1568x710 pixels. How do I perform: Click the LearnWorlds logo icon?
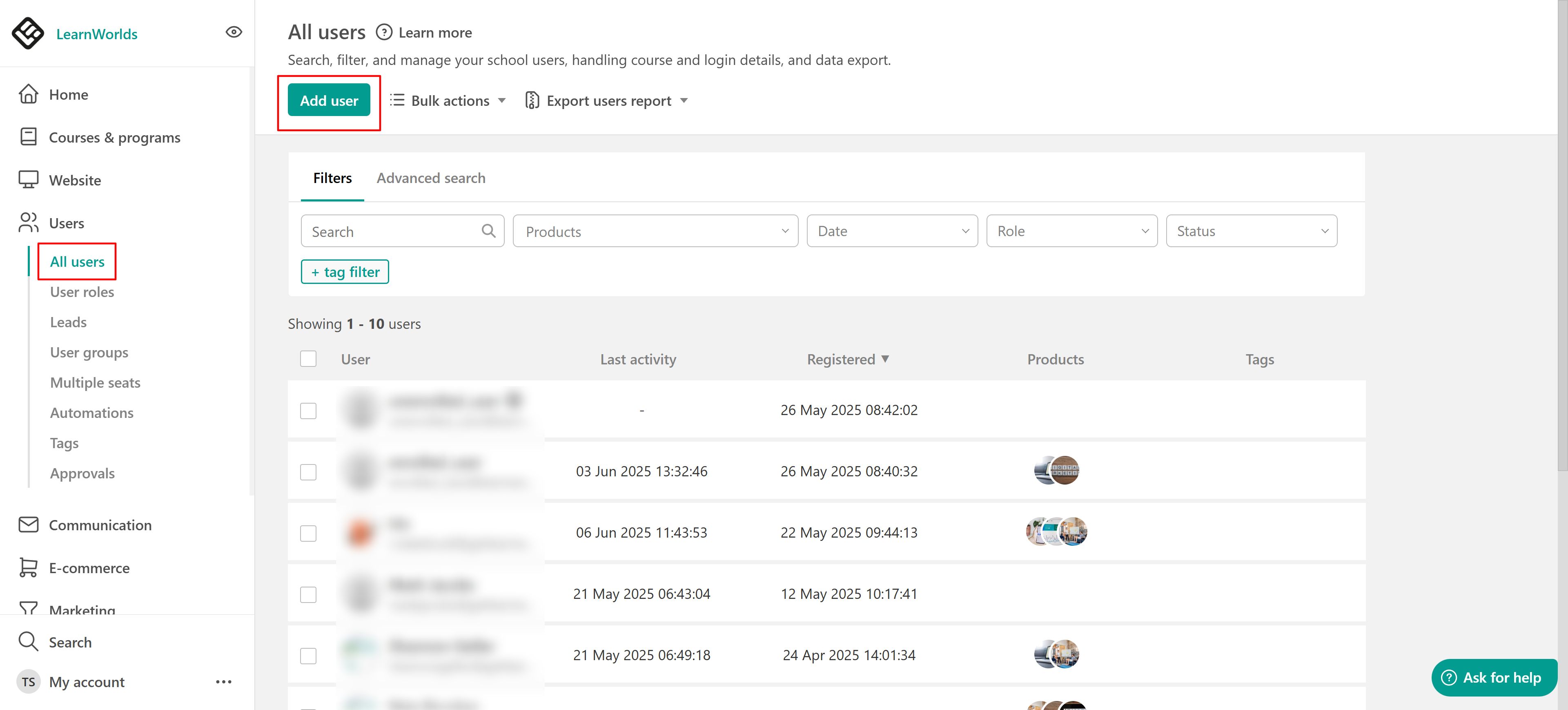tap(28, 33)
